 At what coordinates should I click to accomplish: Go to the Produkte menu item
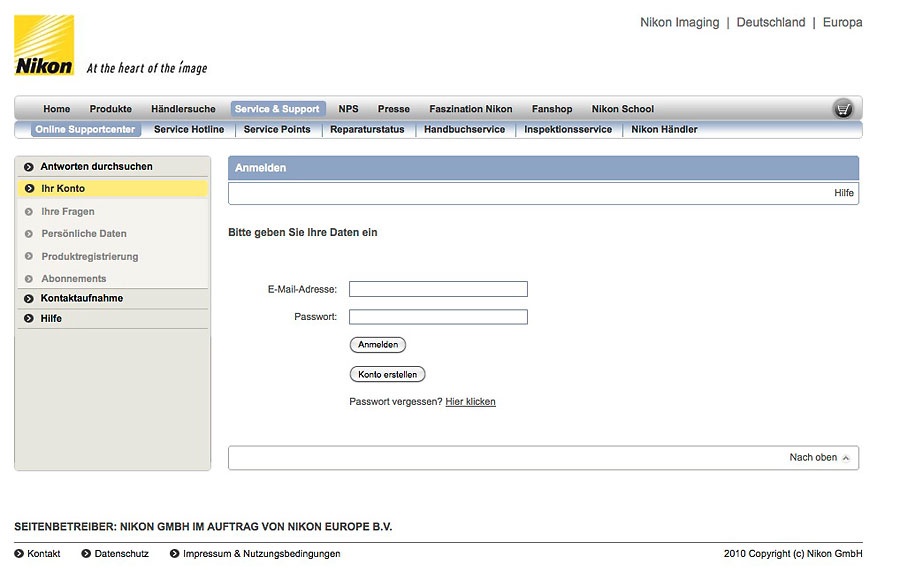pyautogui.click(x=110, y=109)
